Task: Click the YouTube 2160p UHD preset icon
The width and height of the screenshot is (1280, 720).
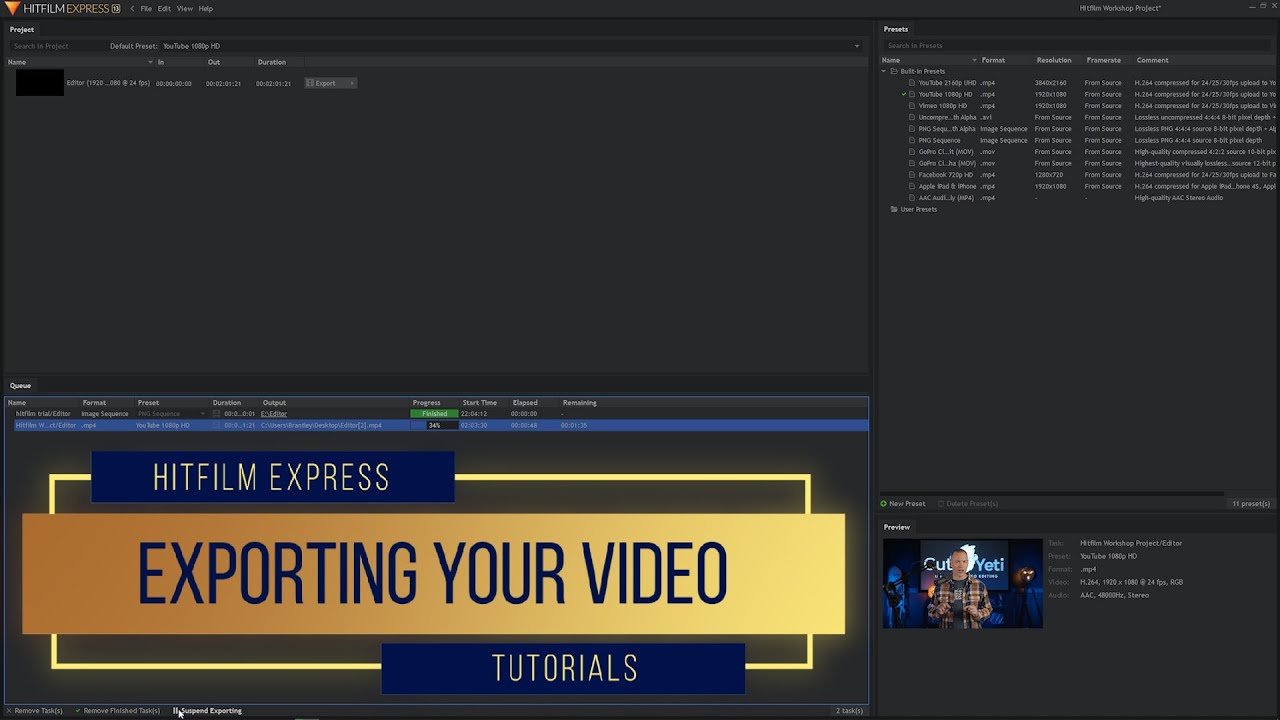Action: 912,83
